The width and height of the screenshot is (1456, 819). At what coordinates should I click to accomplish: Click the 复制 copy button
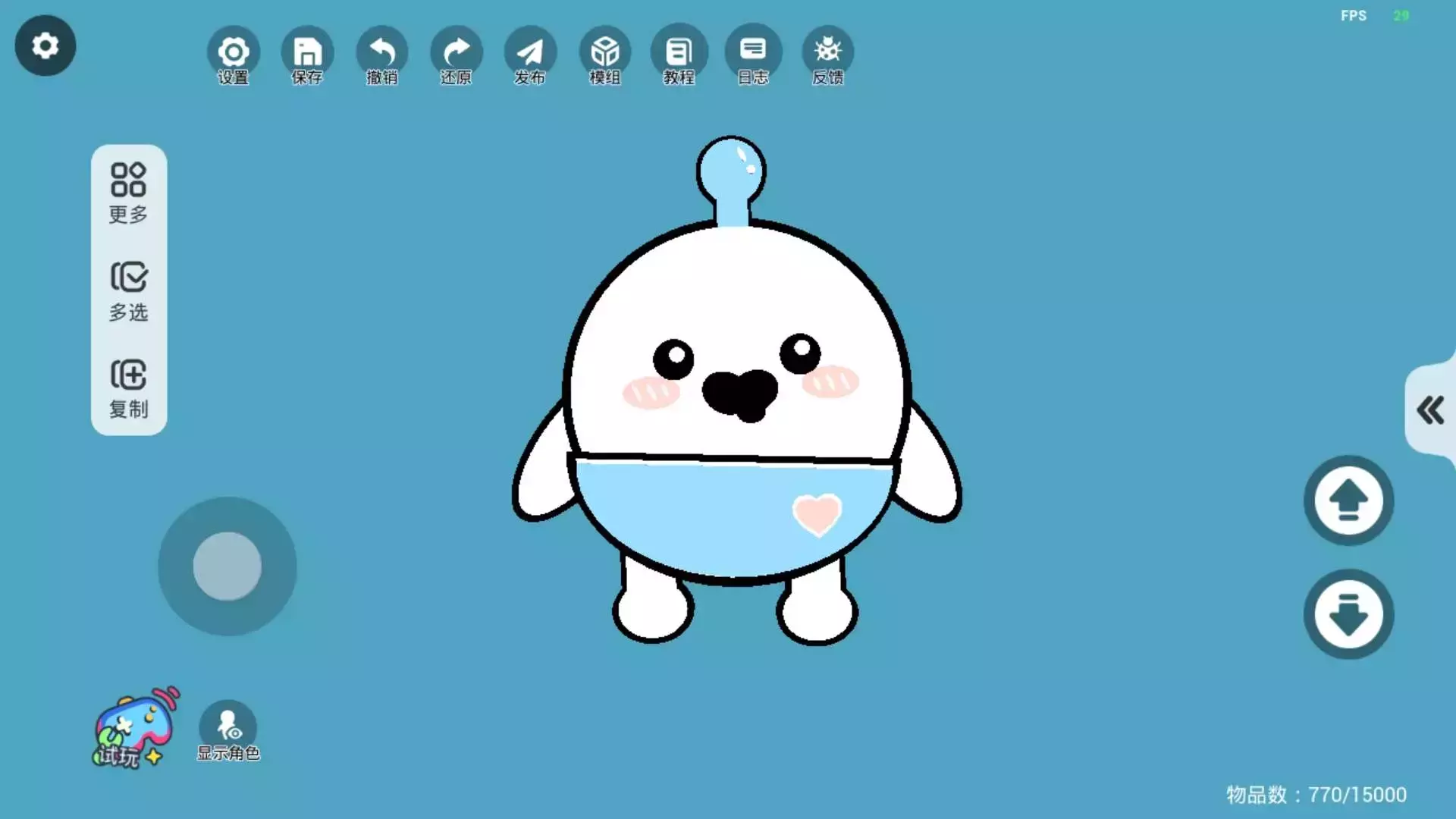pyautogui.click(x=128, y=388)
